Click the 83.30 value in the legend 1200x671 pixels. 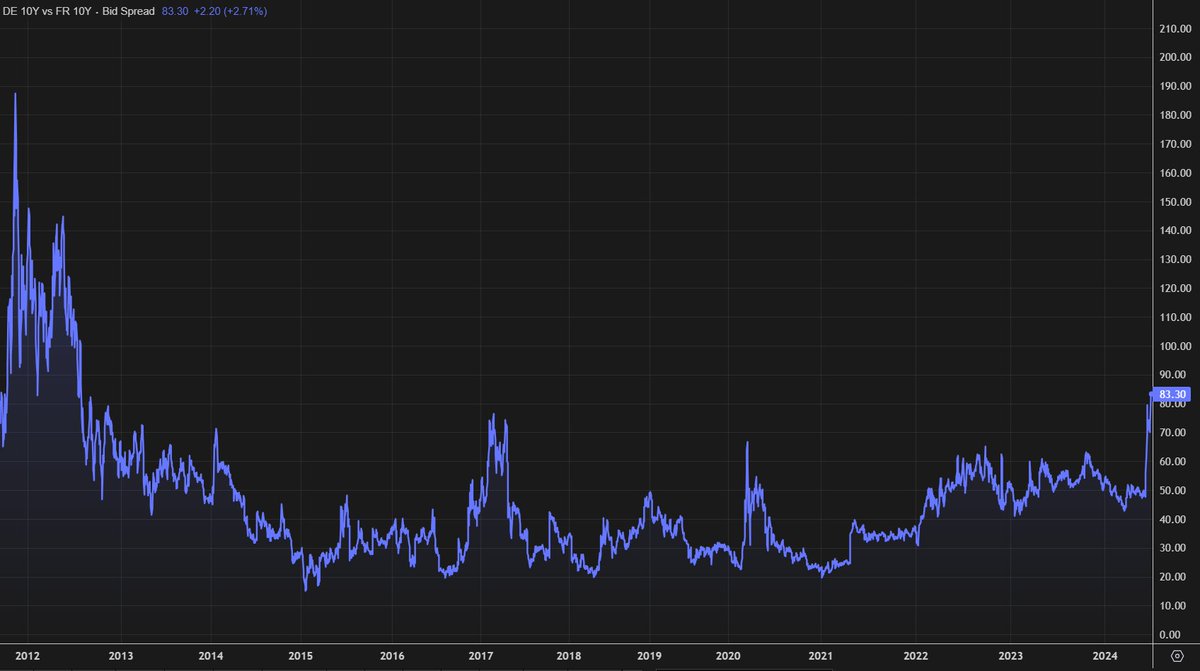pyautogui.click(x=175, y=11)
